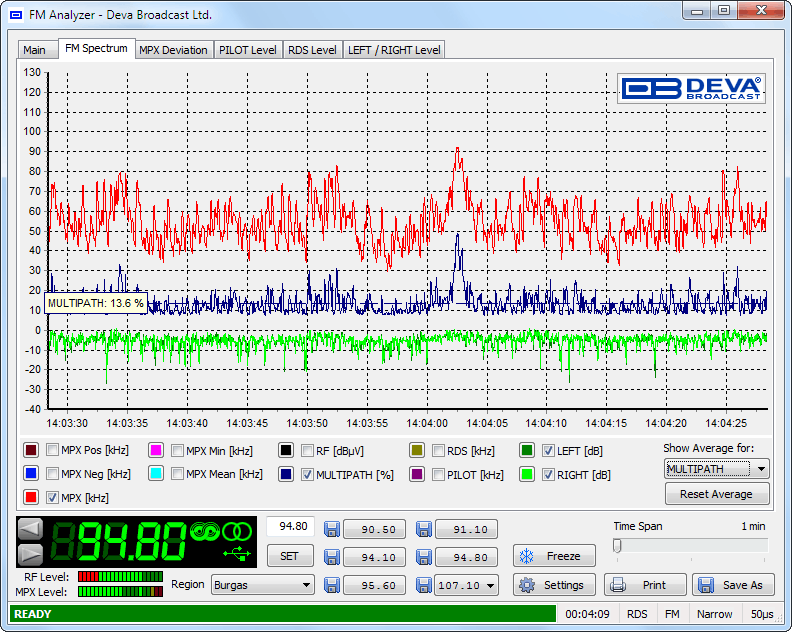Click the bright green RIGHT color swatch
Screen dimensions: 792x632
[x=527, y=474]
